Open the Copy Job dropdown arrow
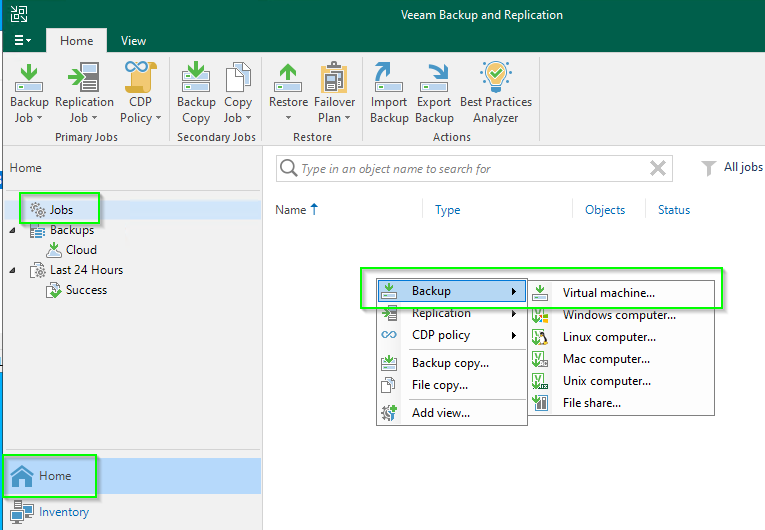765x530 pixels. point(248,118)
